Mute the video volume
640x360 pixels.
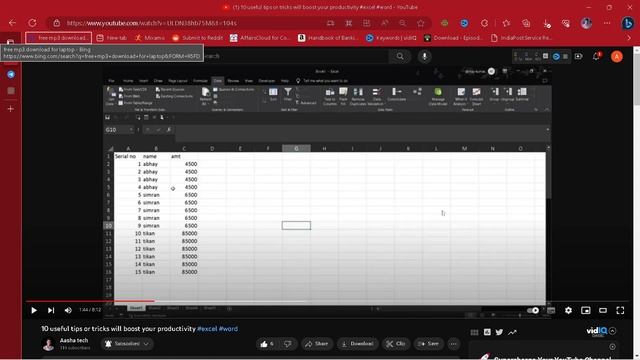[x=68, y=311]
